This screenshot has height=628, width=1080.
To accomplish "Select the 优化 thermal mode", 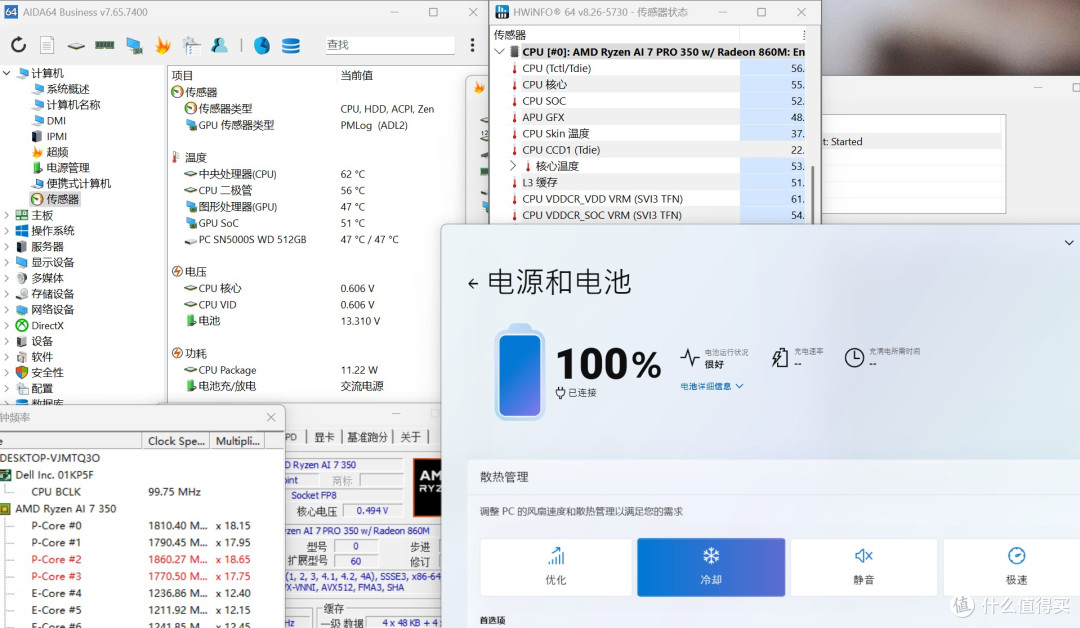I will point(556,567).
